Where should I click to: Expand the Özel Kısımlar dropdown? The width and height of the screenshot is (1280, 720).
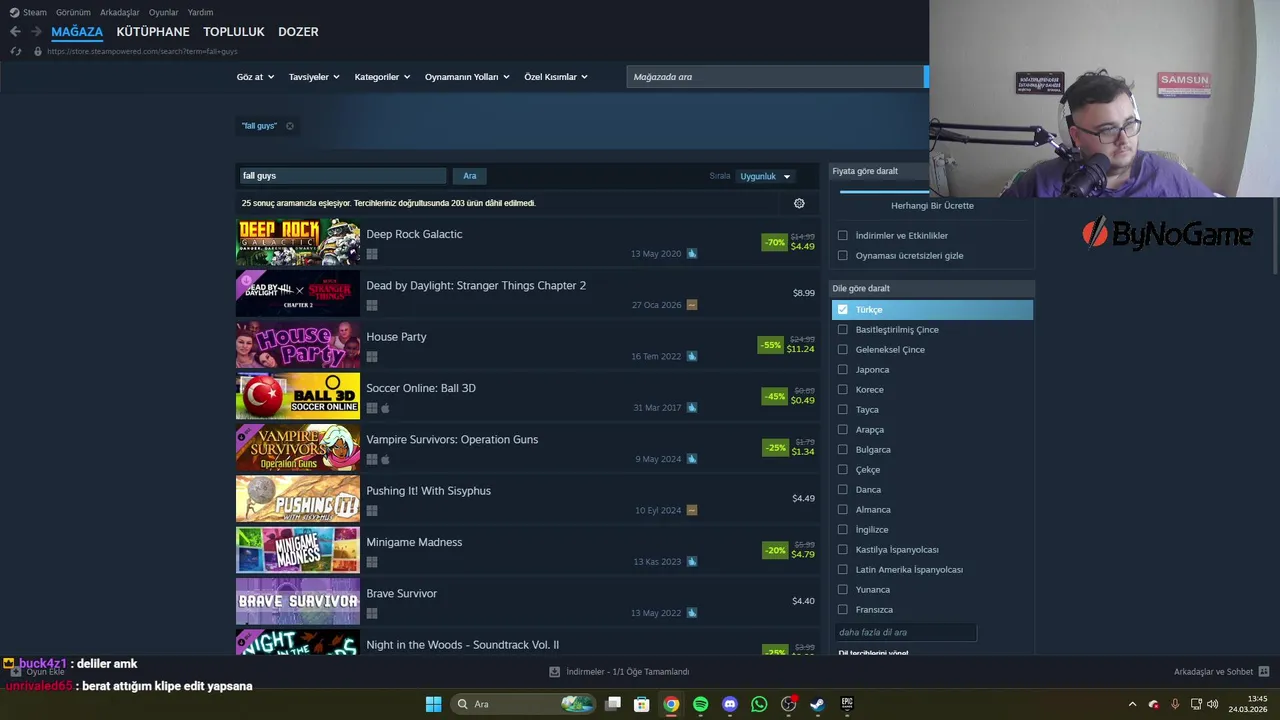556,77
